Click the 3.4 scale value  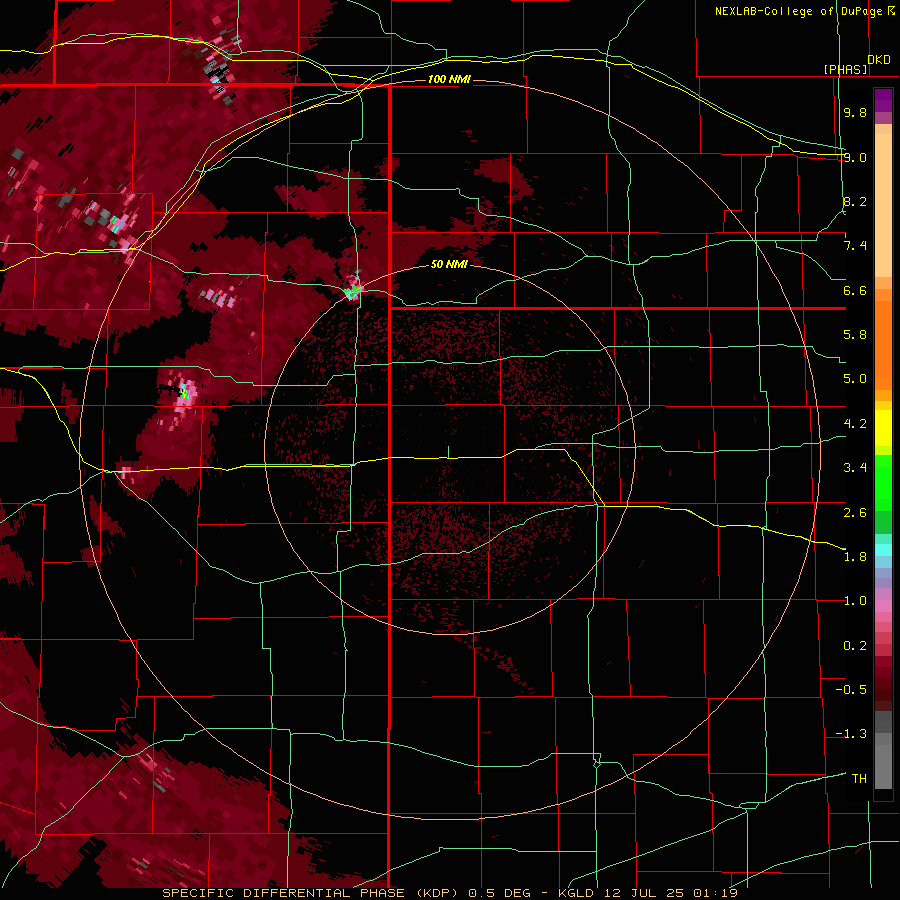pyautogui.click(x=855, y=468)
